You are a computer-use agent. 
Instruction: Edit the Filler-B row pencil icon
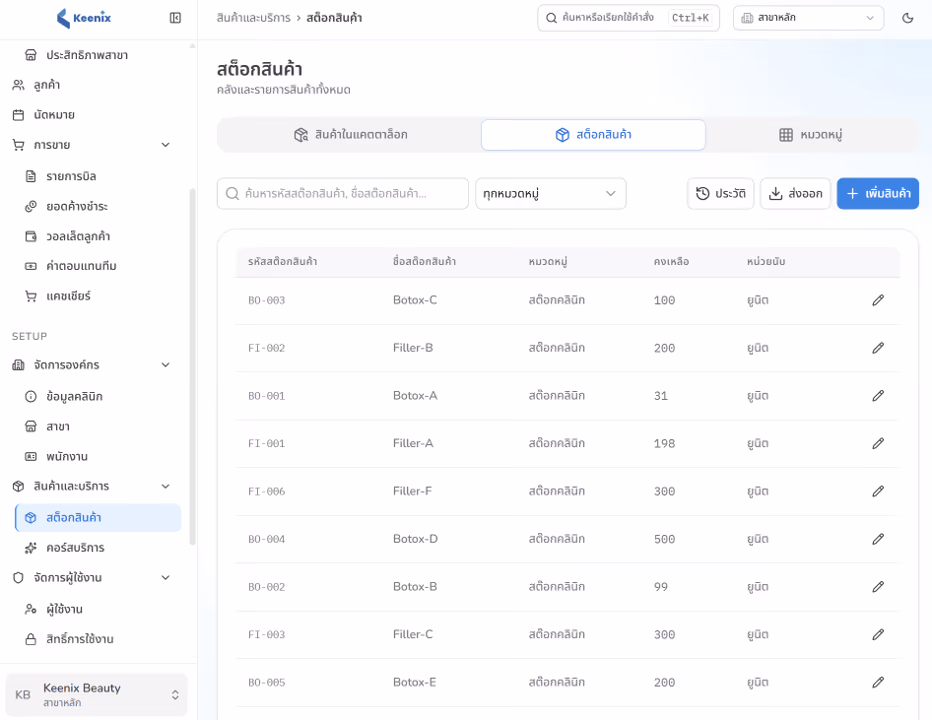878,348
